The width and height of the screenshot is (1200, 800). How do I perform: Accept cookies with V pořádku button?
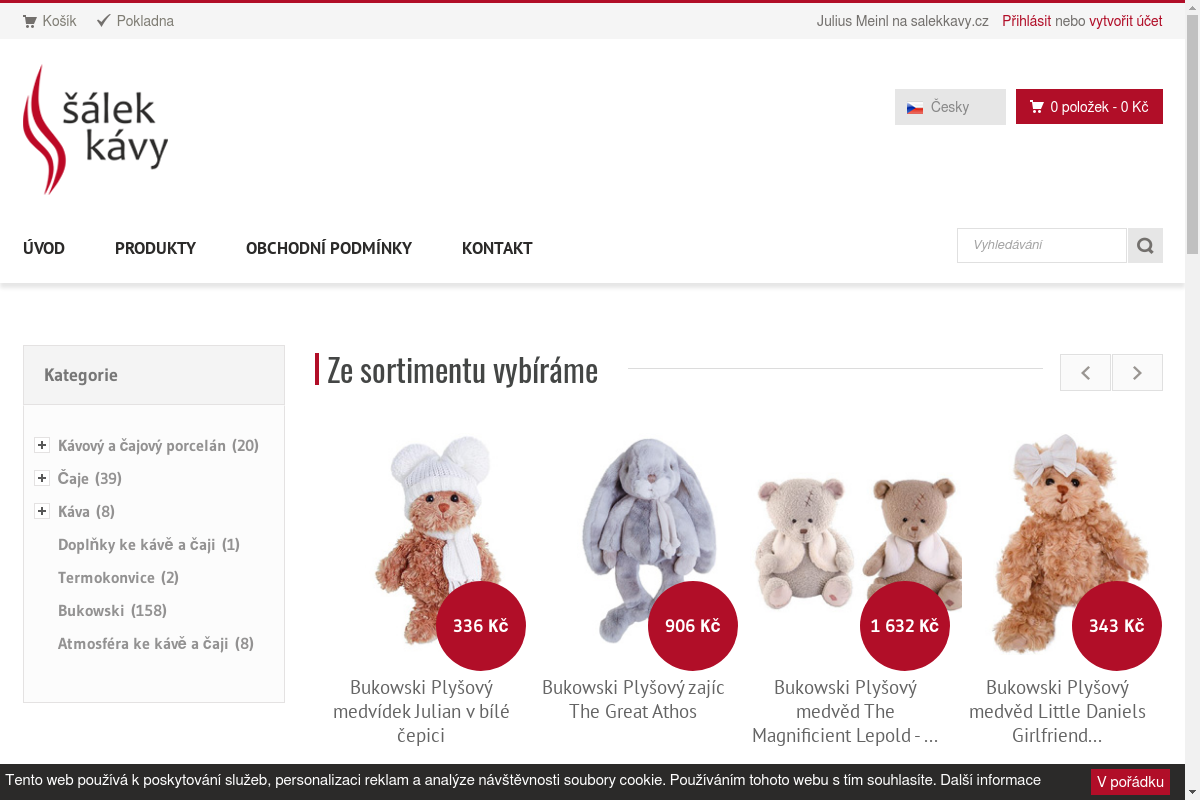click(1130, 782)
